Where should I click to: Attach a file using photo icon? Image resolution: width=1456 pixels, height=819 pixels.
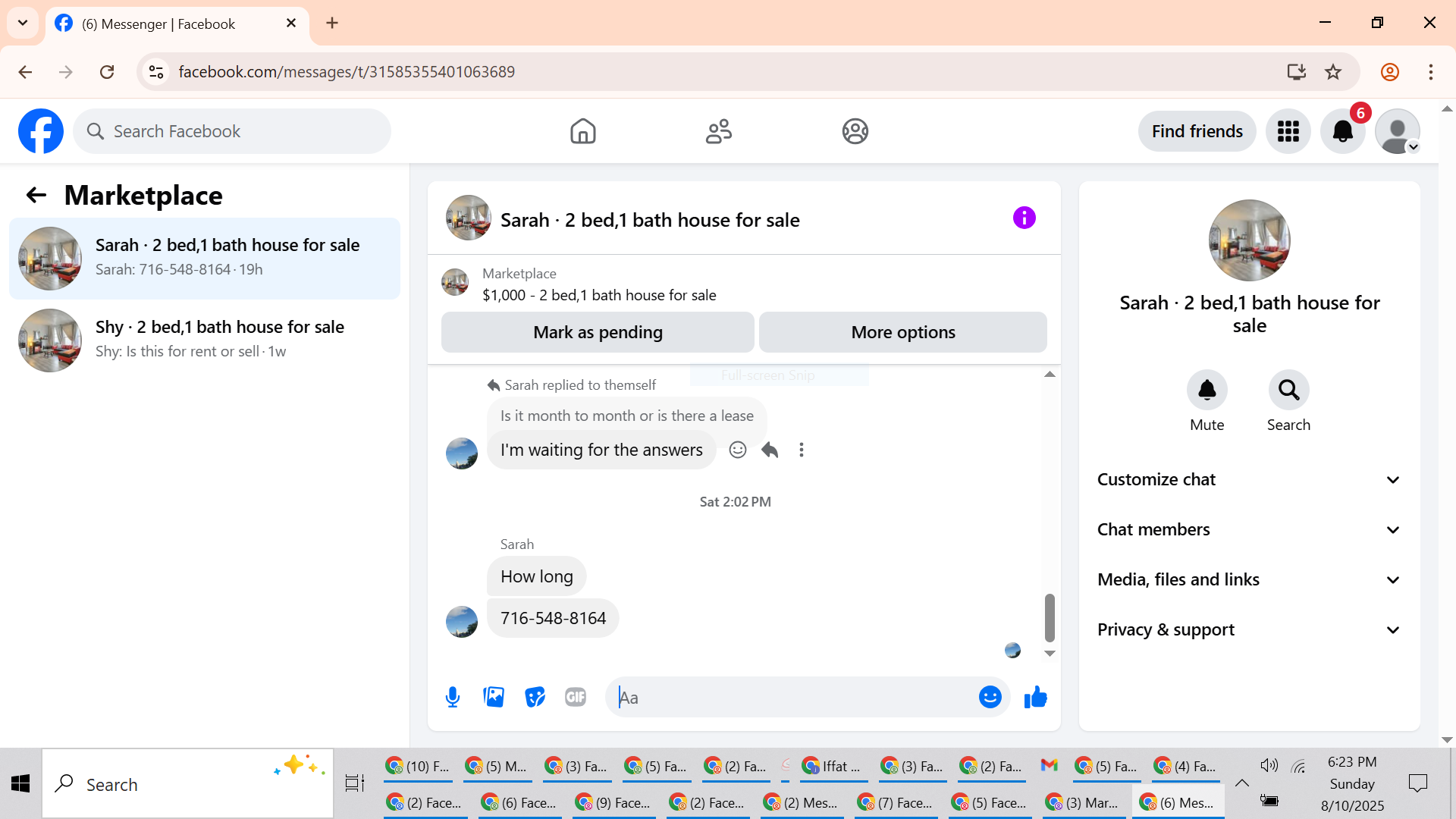[494, 697]
